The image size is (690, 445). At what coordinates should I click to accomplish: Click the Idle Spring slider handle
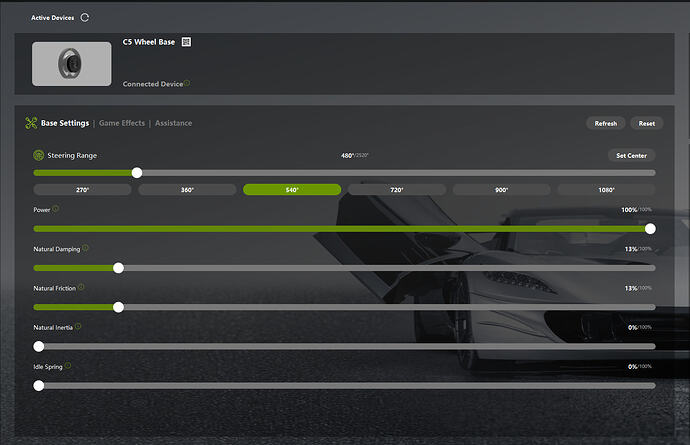click(x=39, y=386)
